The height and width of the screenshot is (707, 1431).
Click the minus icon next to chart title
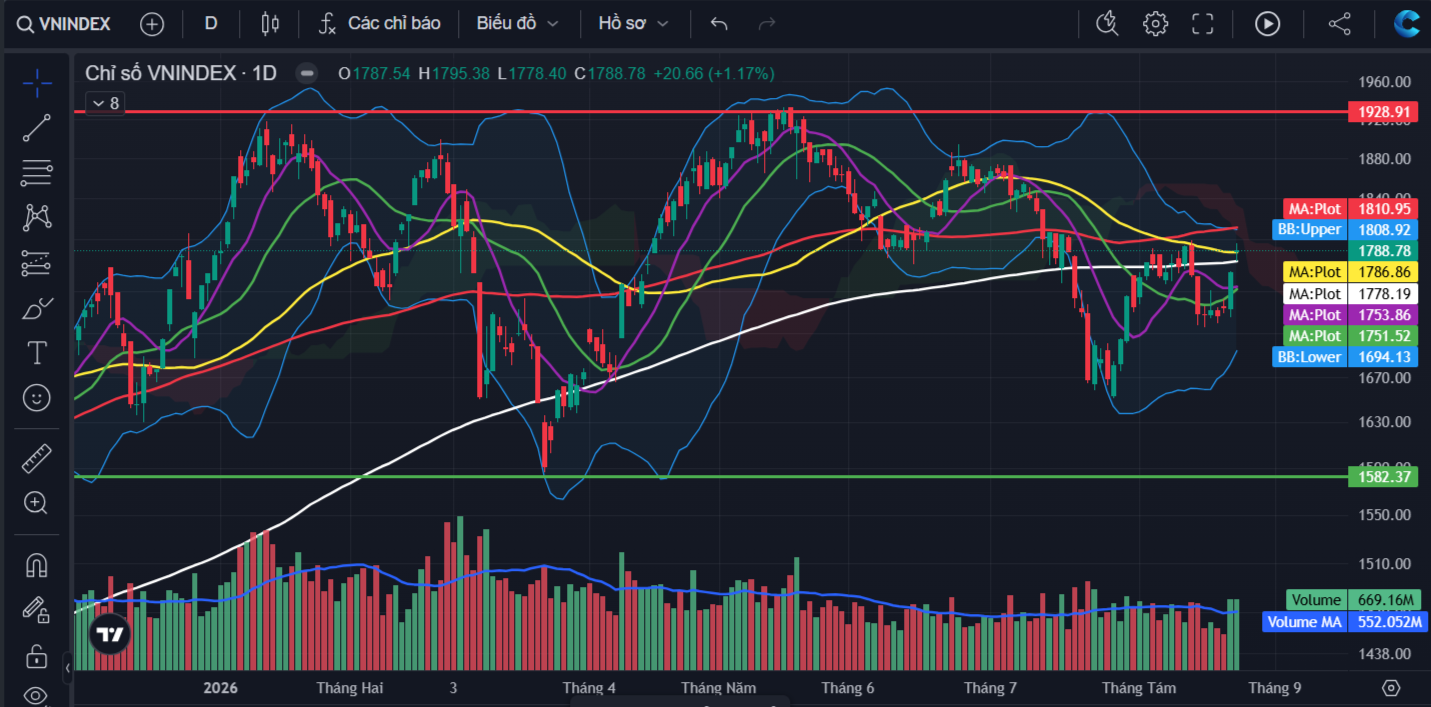point(308,73)
